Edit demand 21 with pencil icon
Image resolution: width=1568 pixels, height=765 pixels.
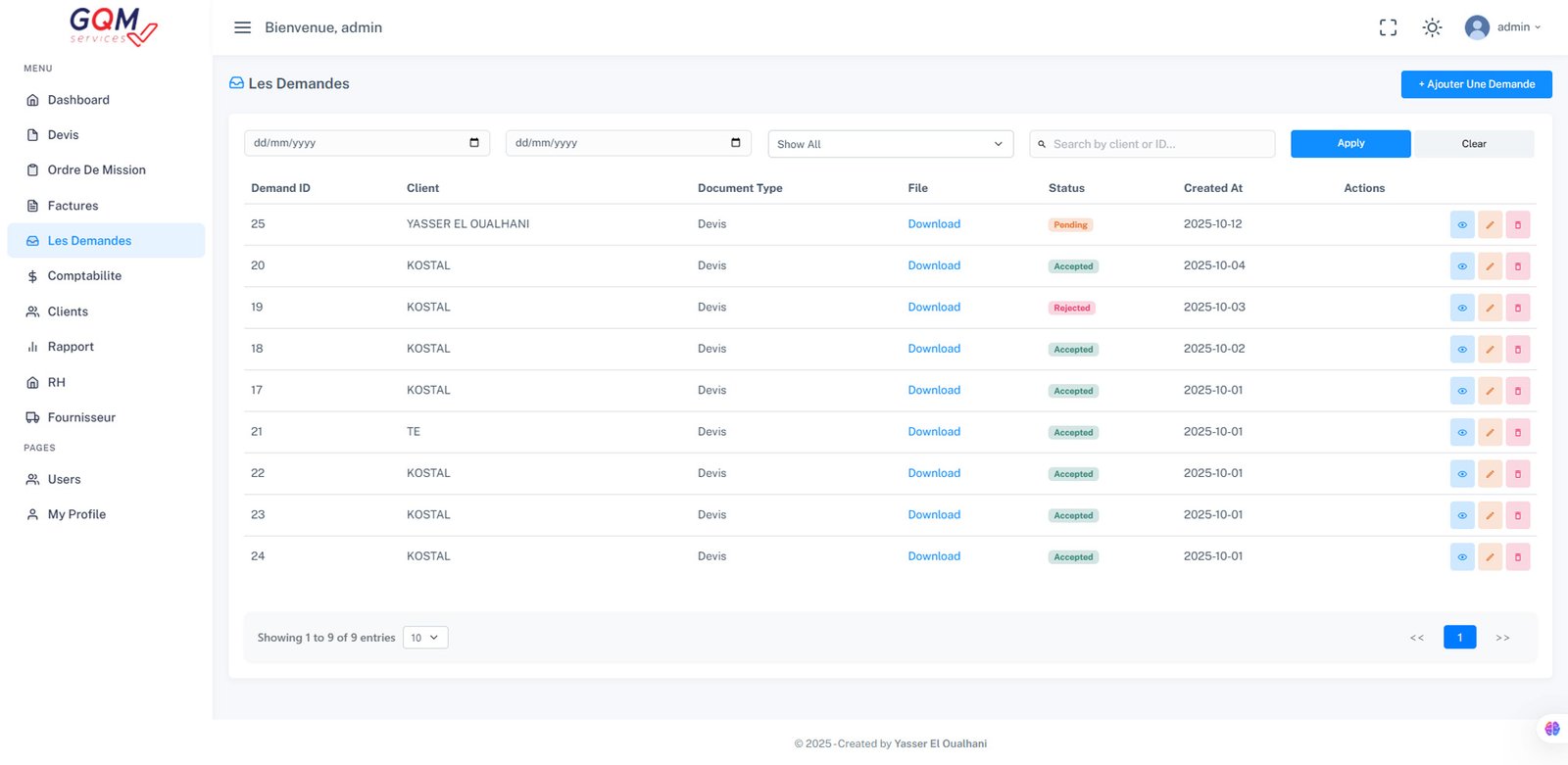(x=1490, y=432)
